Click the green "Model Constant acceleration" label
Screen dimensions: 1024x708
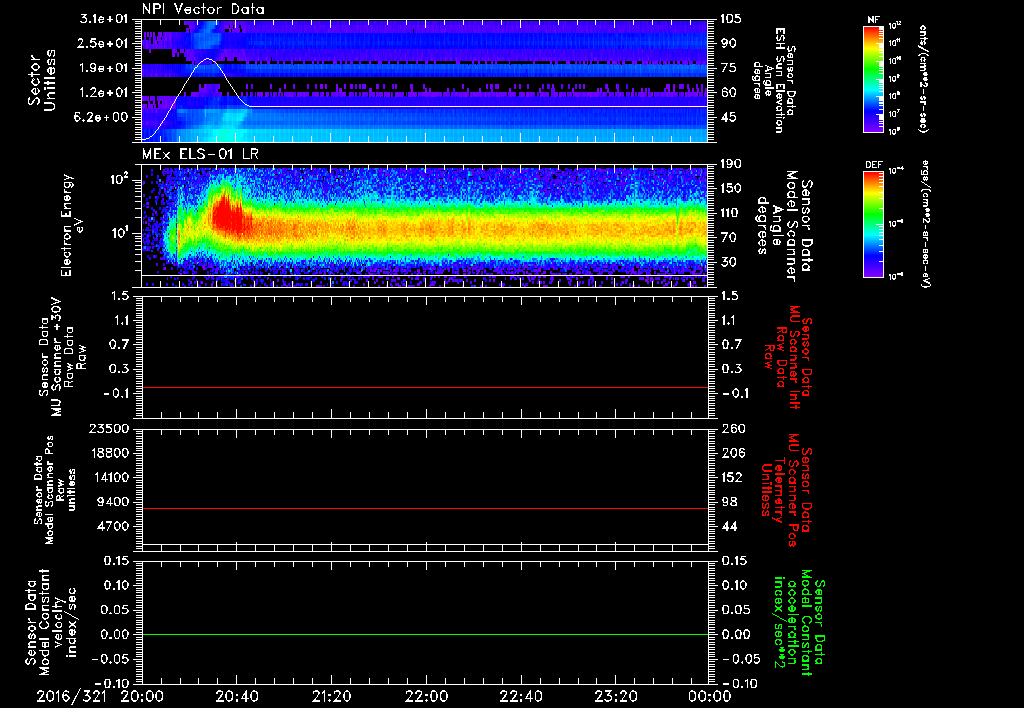pyautogui.click(x=798, y=623)
